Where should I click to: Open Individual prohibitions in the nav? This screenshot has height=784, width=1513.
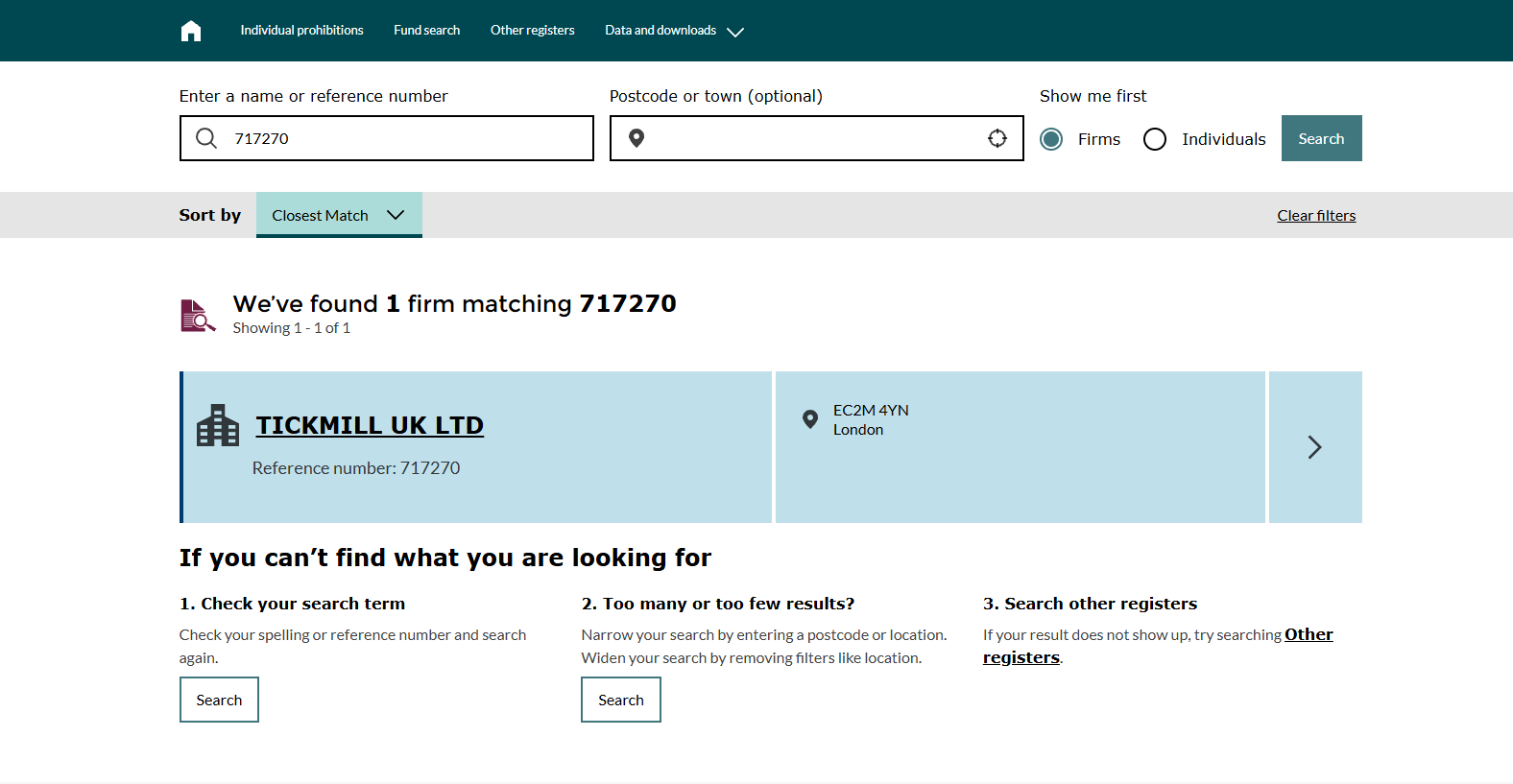pos(301,31)
